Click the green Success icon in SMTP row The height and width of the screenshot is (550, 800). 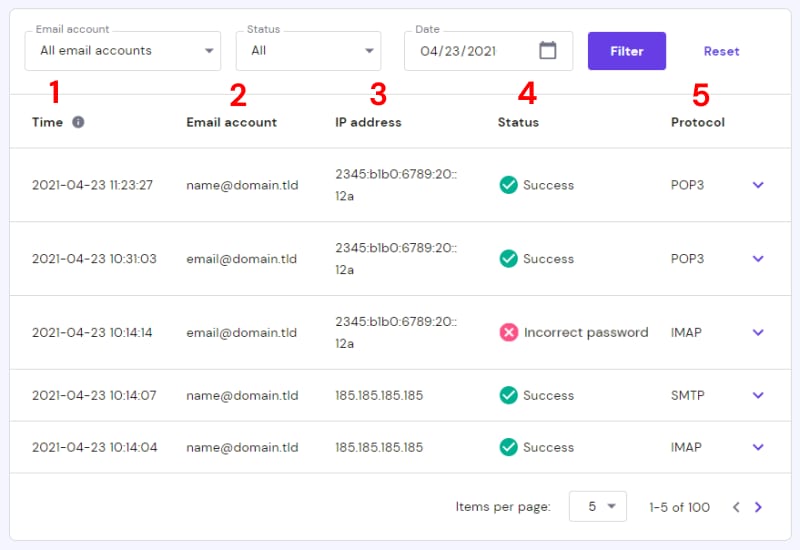point(508,395)
